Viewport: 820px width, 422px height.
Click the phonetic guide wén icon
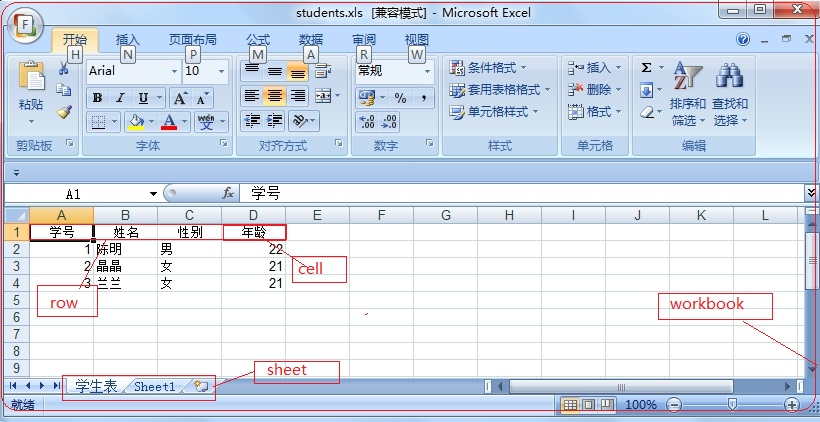click(207, 122)
